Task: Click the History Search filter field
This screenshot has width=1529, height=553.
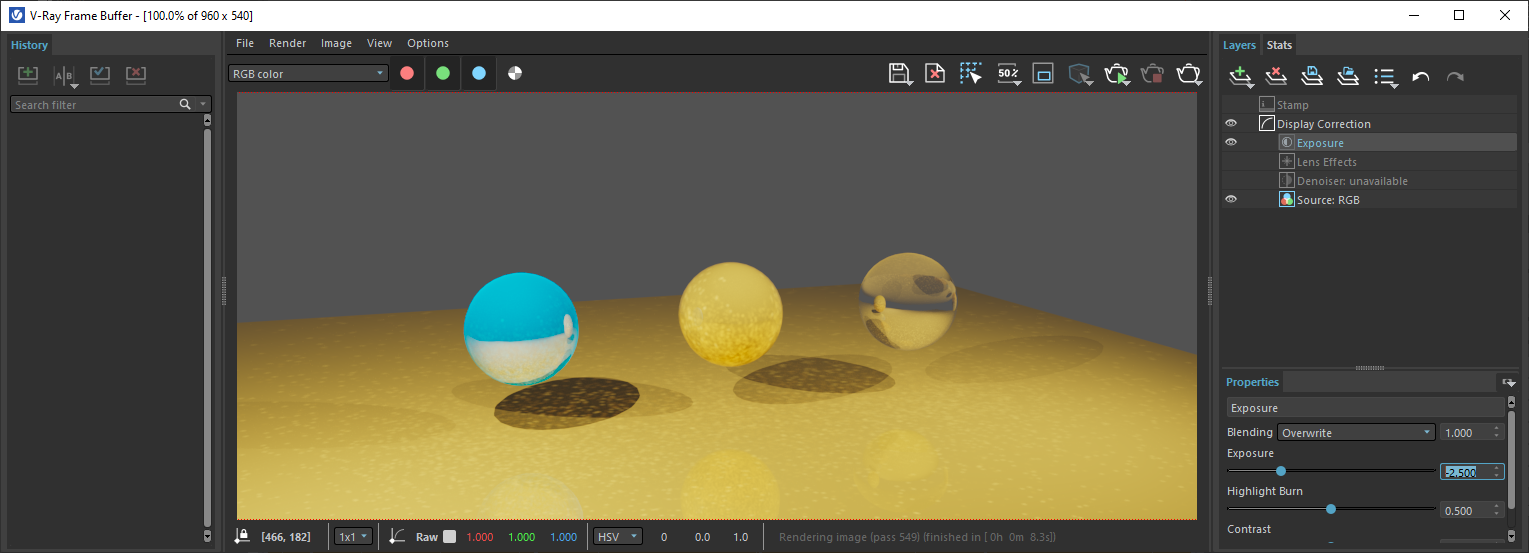Action: click(95, 105)
